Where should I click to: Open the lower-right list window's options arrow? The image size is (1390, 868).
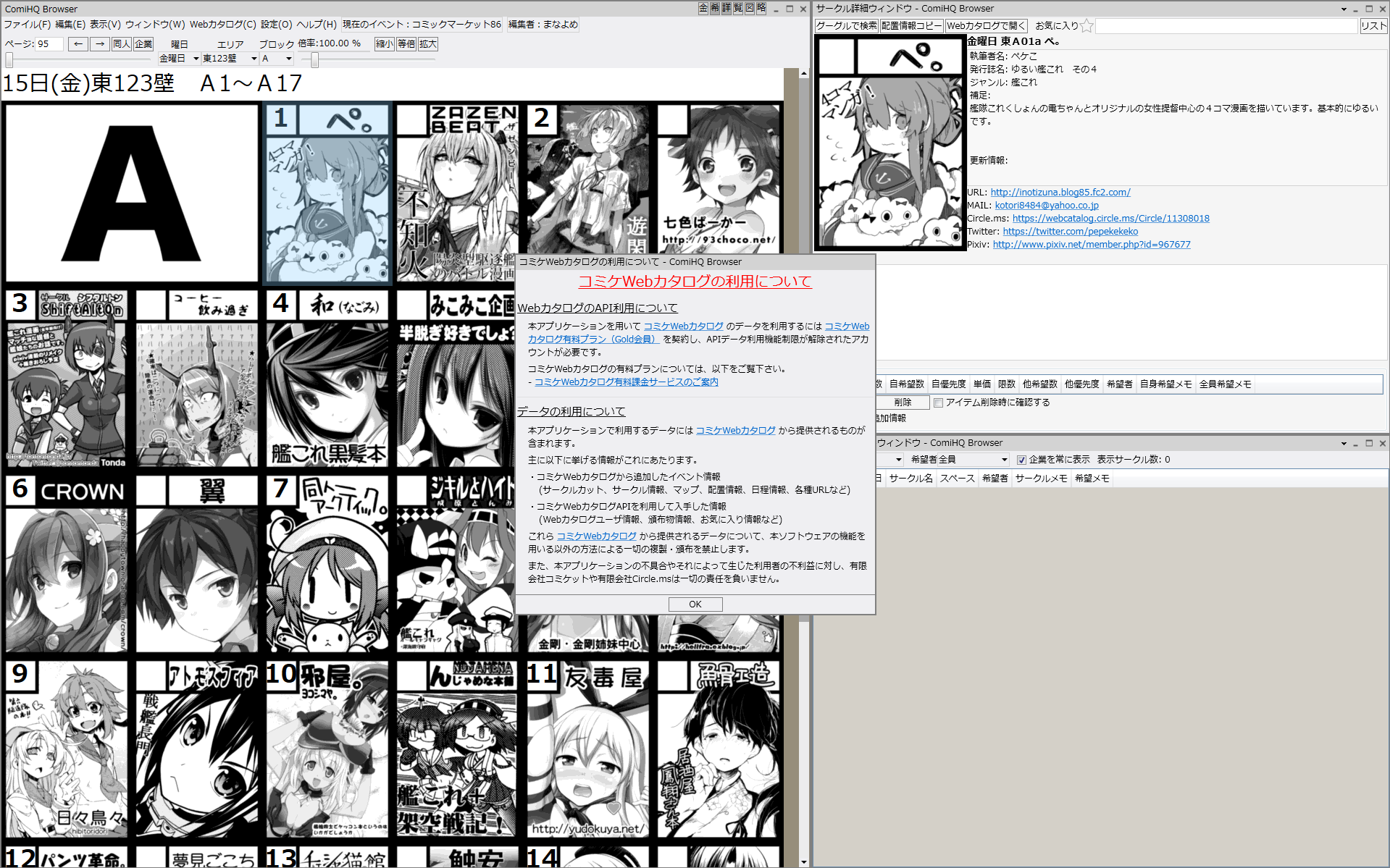(x=1344, y=443)
